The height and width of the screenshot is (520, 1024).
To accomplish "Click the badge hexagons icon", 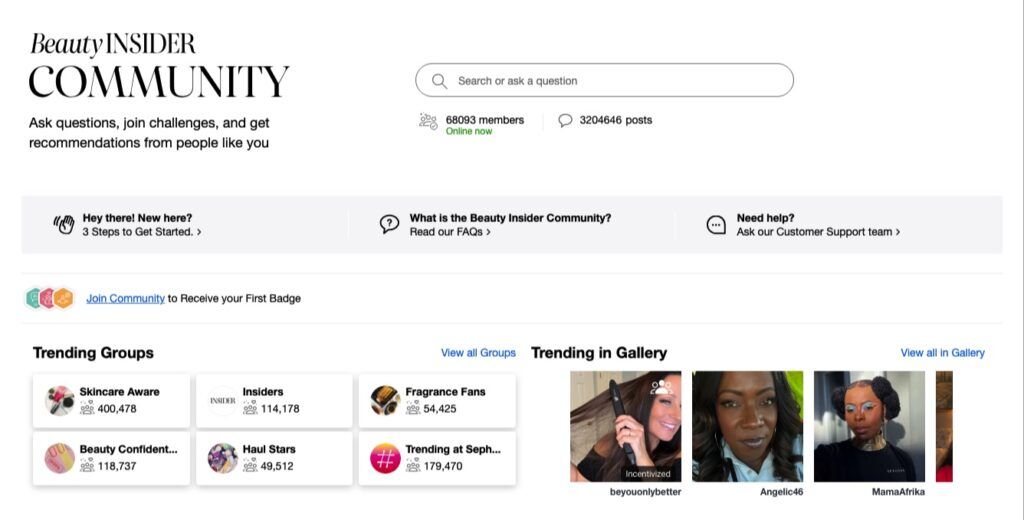I will [x=50, y=298].
